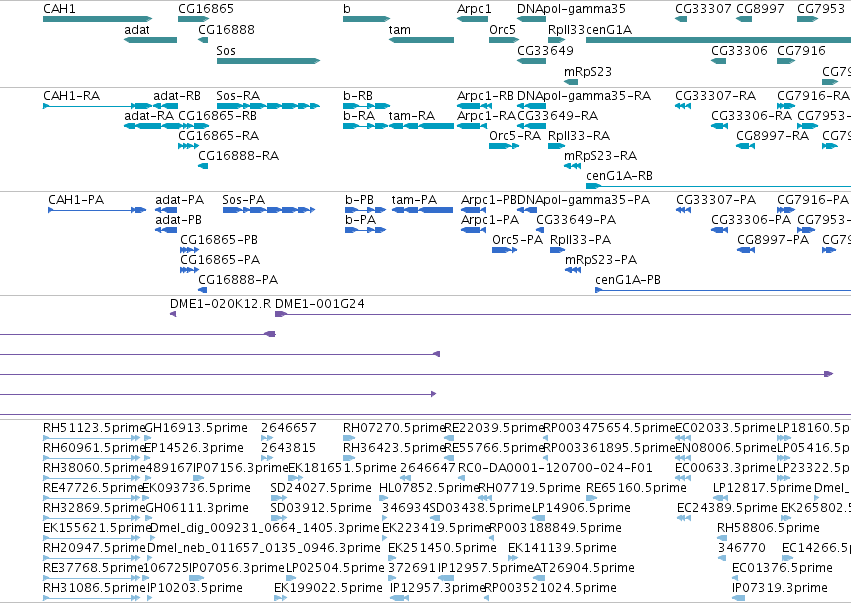Image resolution: width=851 pixels, height=603 pixels.
Task: Select the IP10203.5prime EST label
Action: [195, 588]
